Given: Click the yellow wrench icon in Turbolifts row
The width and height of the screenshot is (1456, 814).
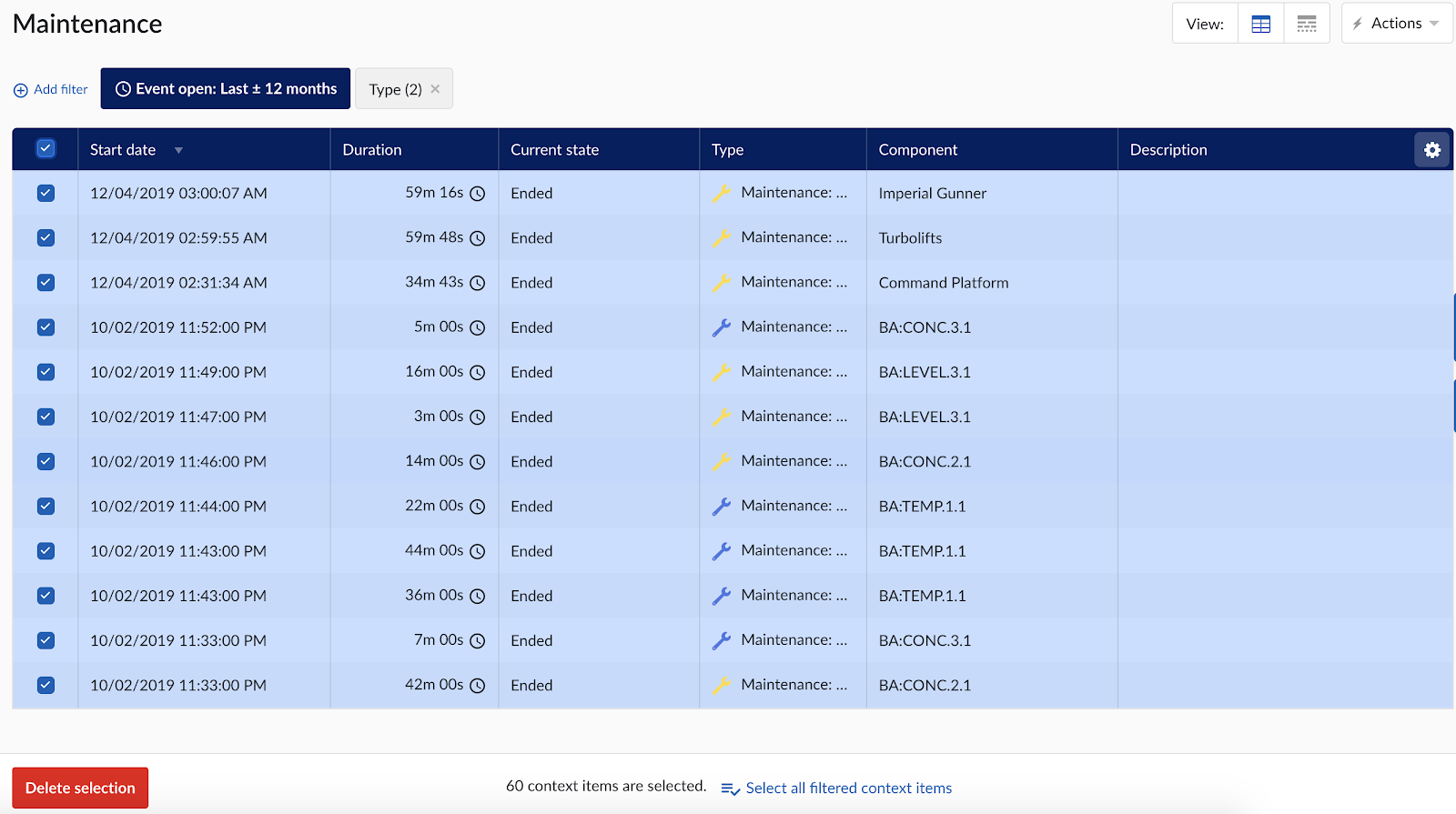Looking at the screenshot, I should [722, 237].
